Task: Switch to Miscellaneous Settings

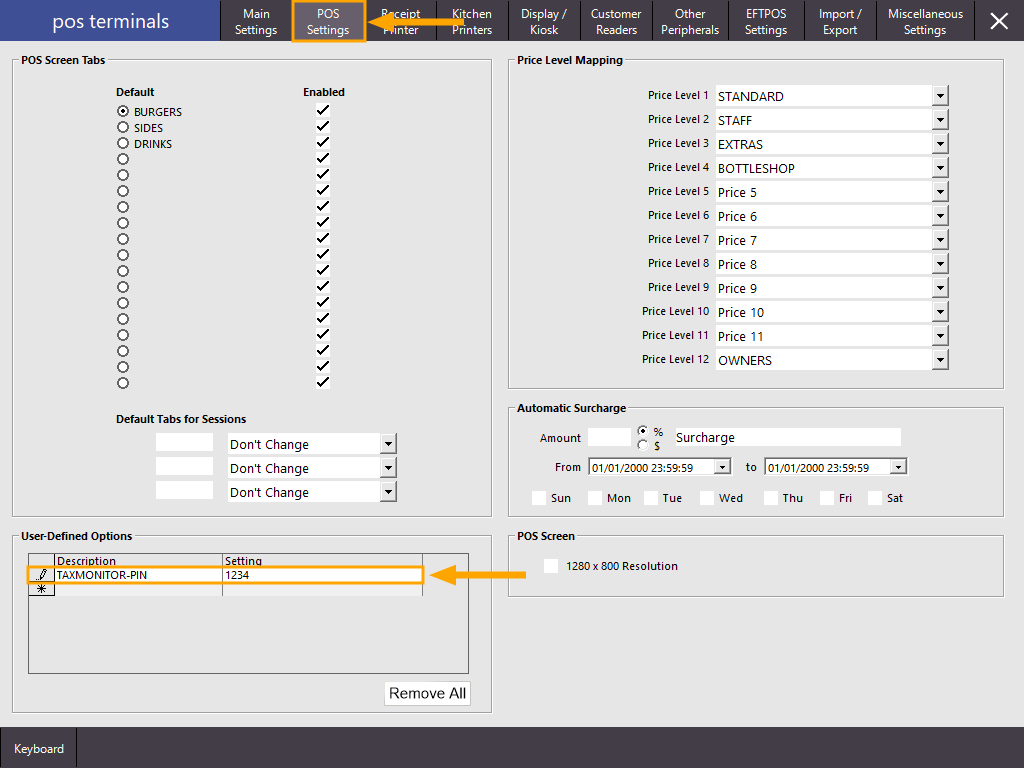Action: pyautogui.click(x=925, y=20)
